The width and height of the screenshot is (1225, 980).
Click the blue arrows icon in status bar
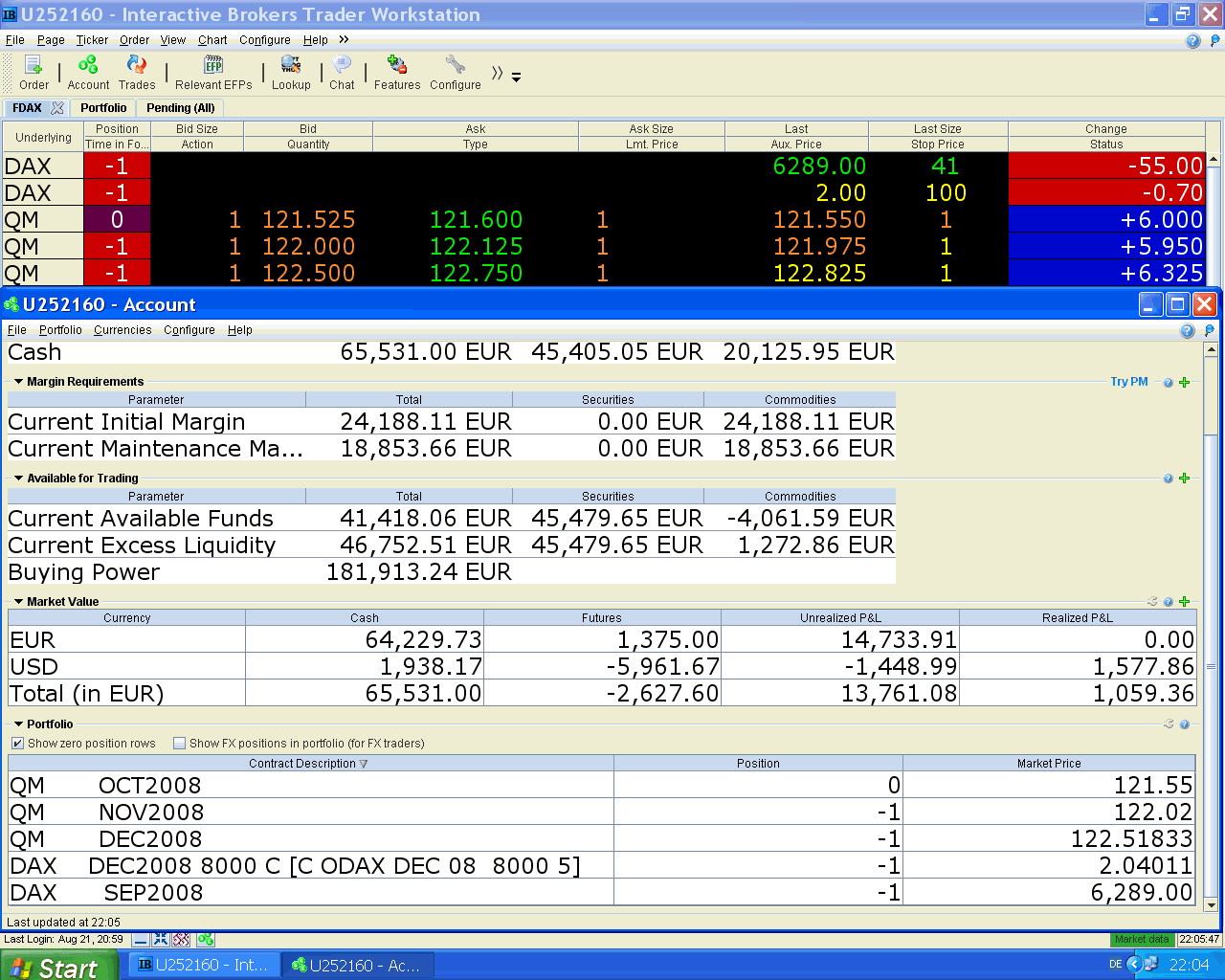(x=161, y=940)
